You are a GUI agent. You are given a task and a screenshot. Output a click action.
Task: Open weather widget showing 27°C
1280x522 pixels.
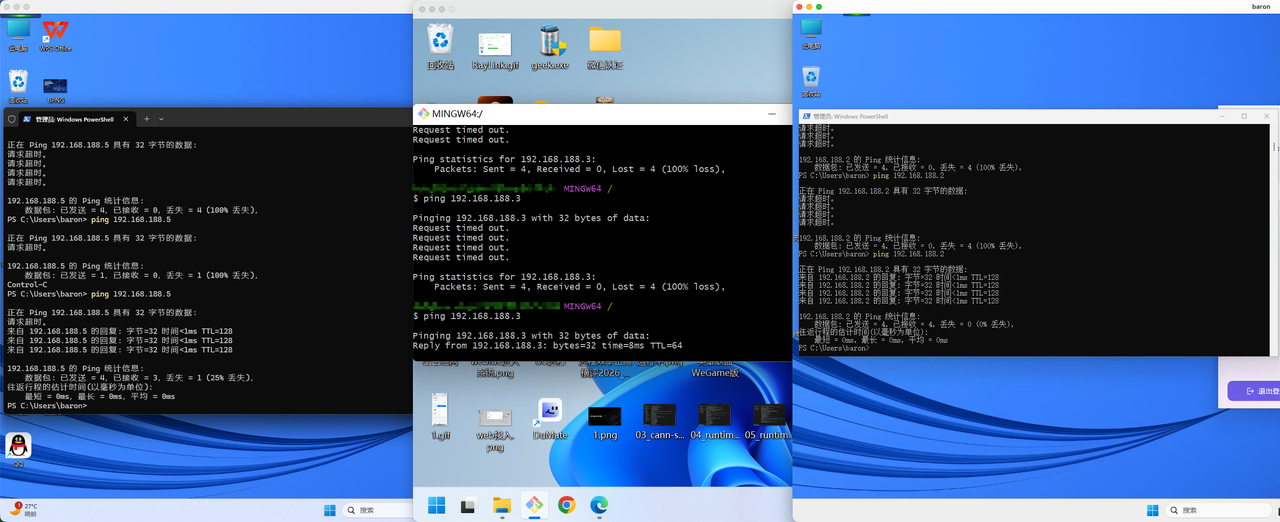pyautogui.click(x=24, y=509)
